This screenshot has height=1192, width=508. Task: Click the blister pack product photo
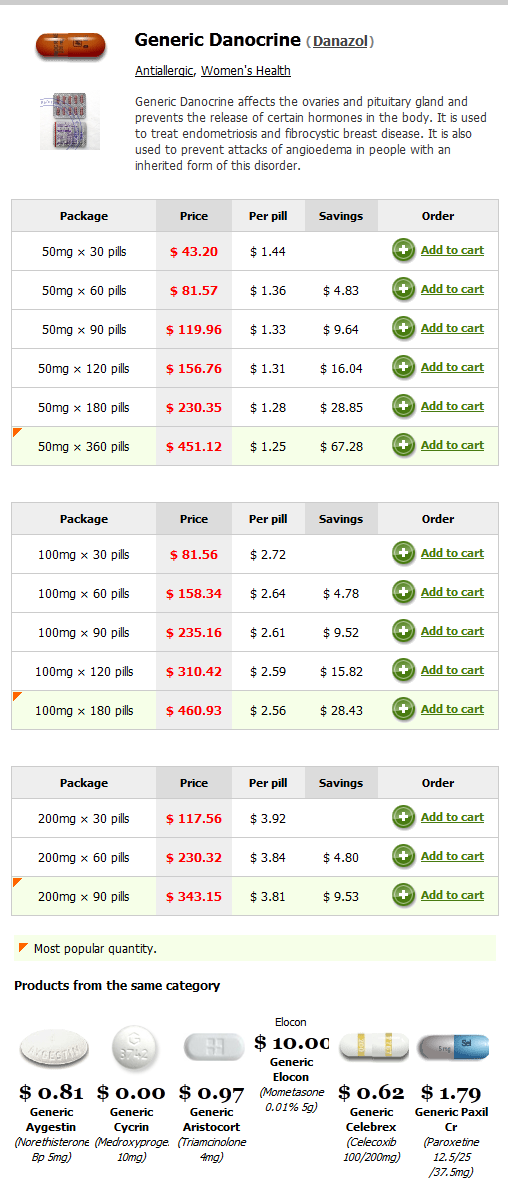point(70,120)
